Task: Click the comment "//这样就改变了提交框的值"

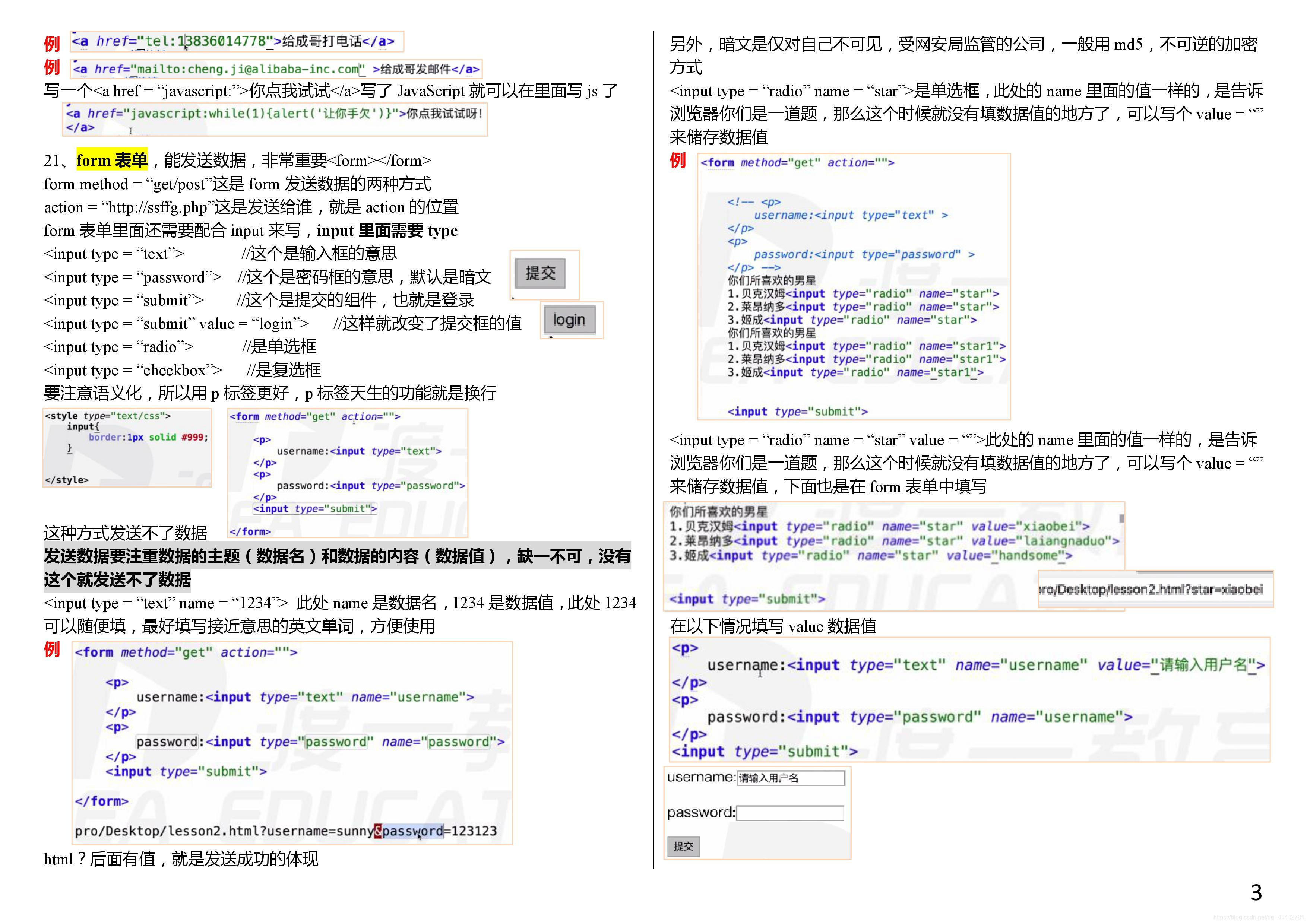Action: [427, 323]
